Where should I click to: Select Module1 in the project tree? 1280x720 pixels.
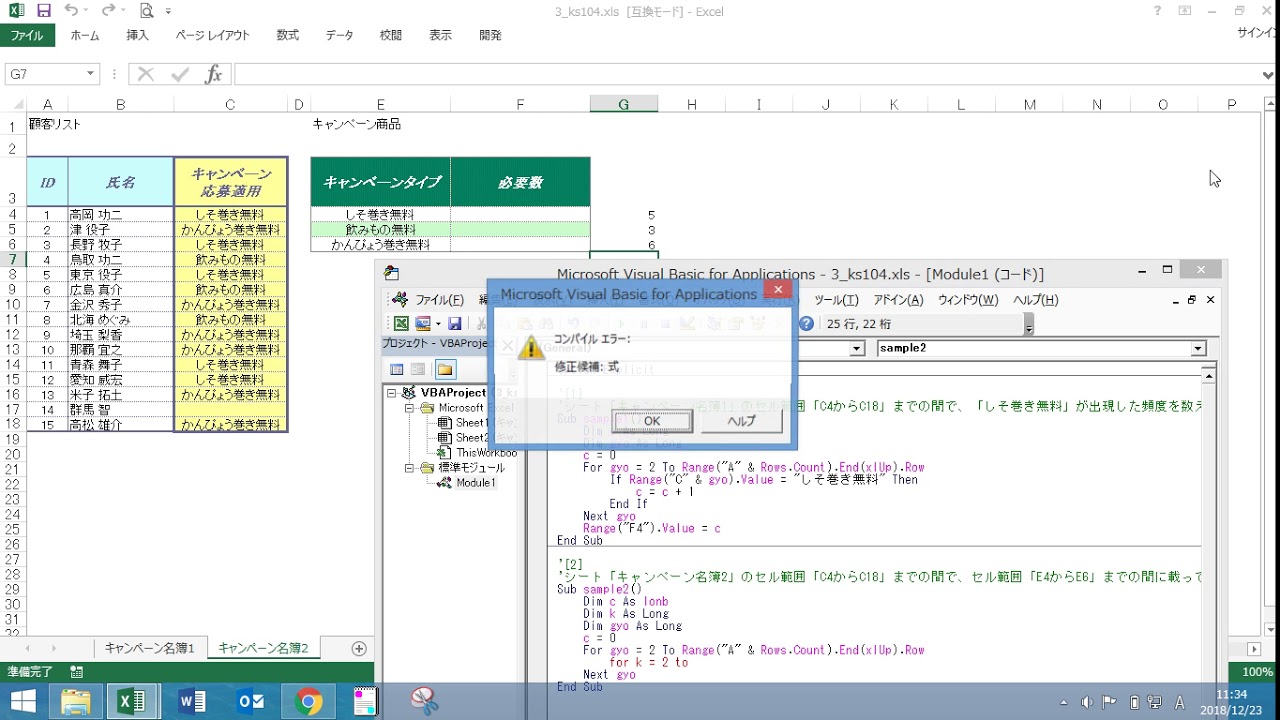pyautogui.click(x=476, y=483)
